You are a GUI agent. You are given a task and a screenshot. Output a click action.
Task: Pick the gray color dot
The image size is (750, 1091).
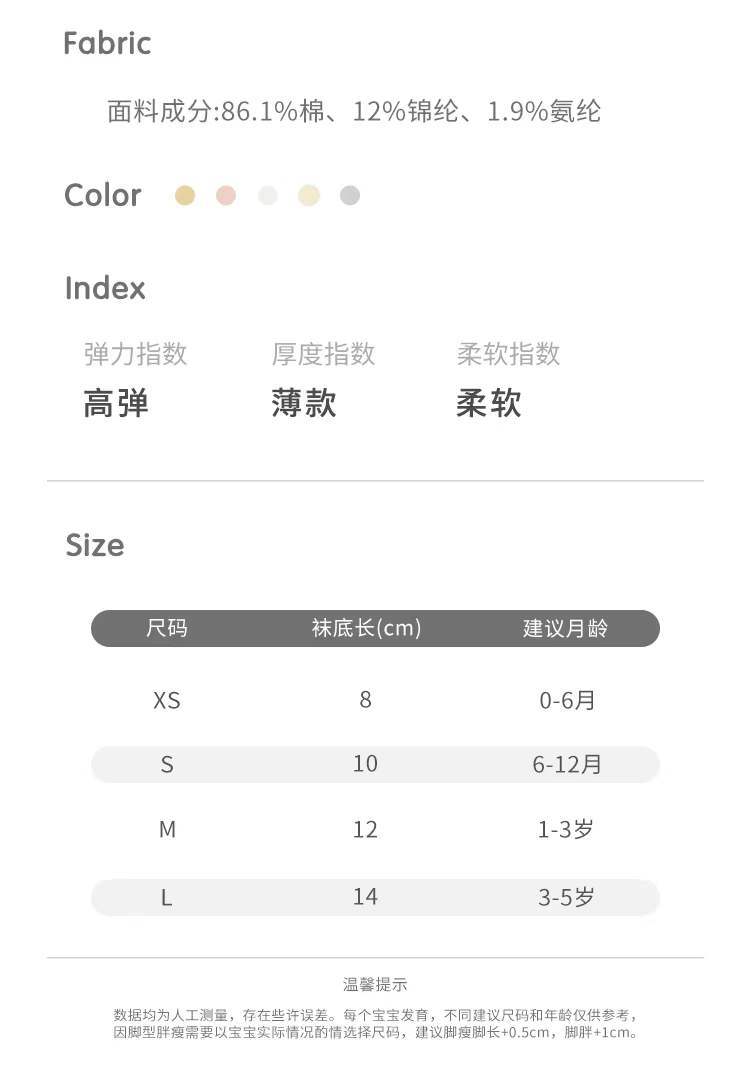point(349,195)
